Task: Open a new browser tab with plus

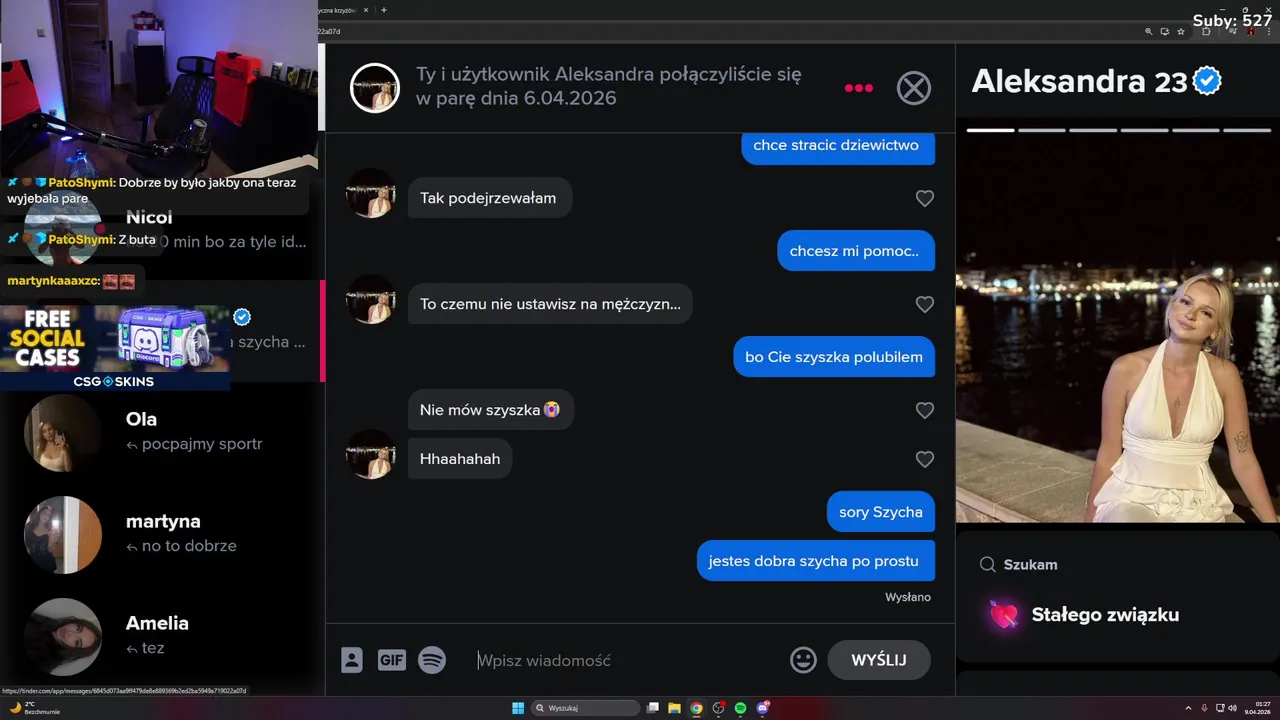Action: pos(384,10)
